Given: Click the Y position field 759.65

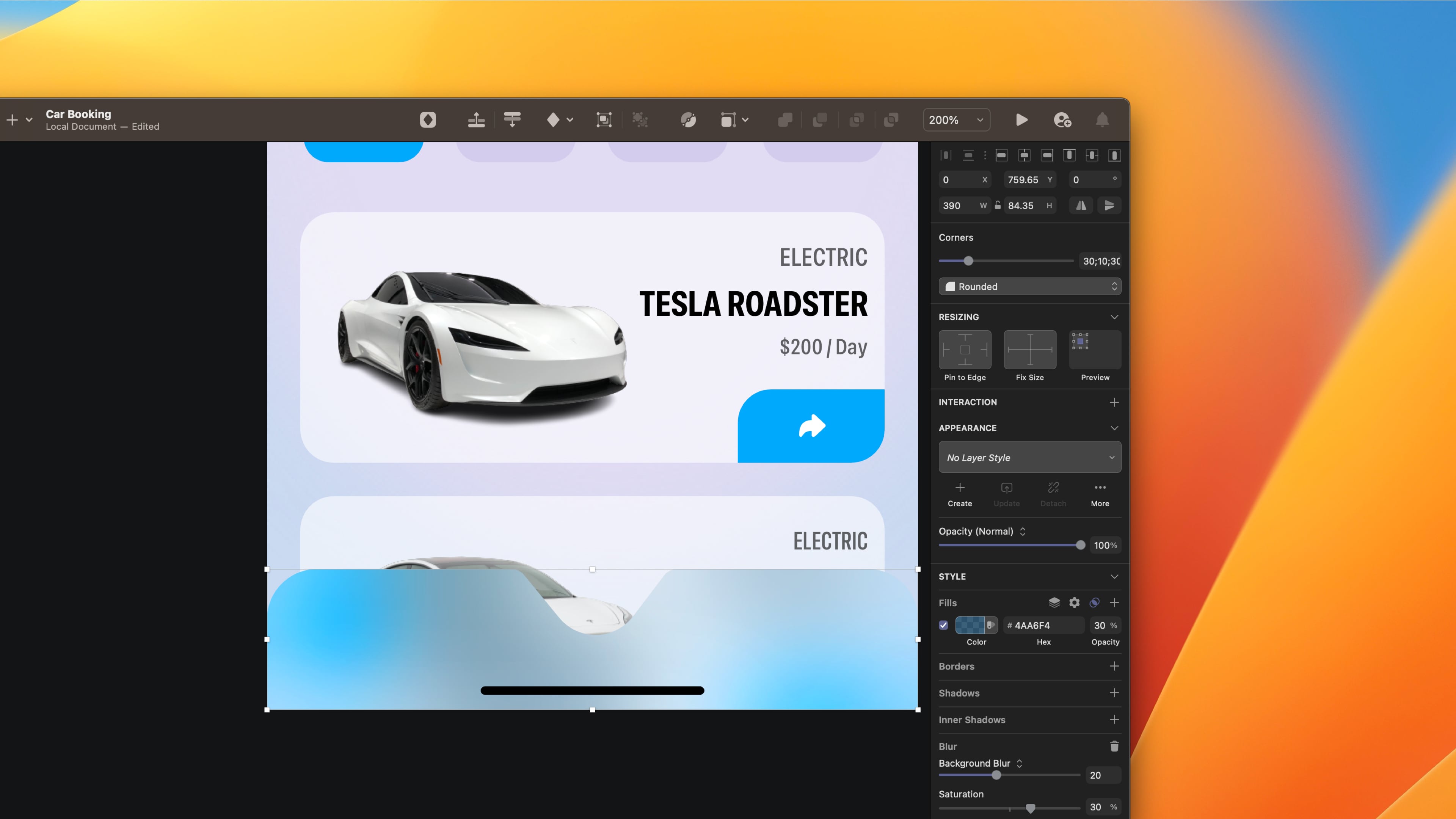Looking at the screenshot, I should click(x=1023, y=180).
